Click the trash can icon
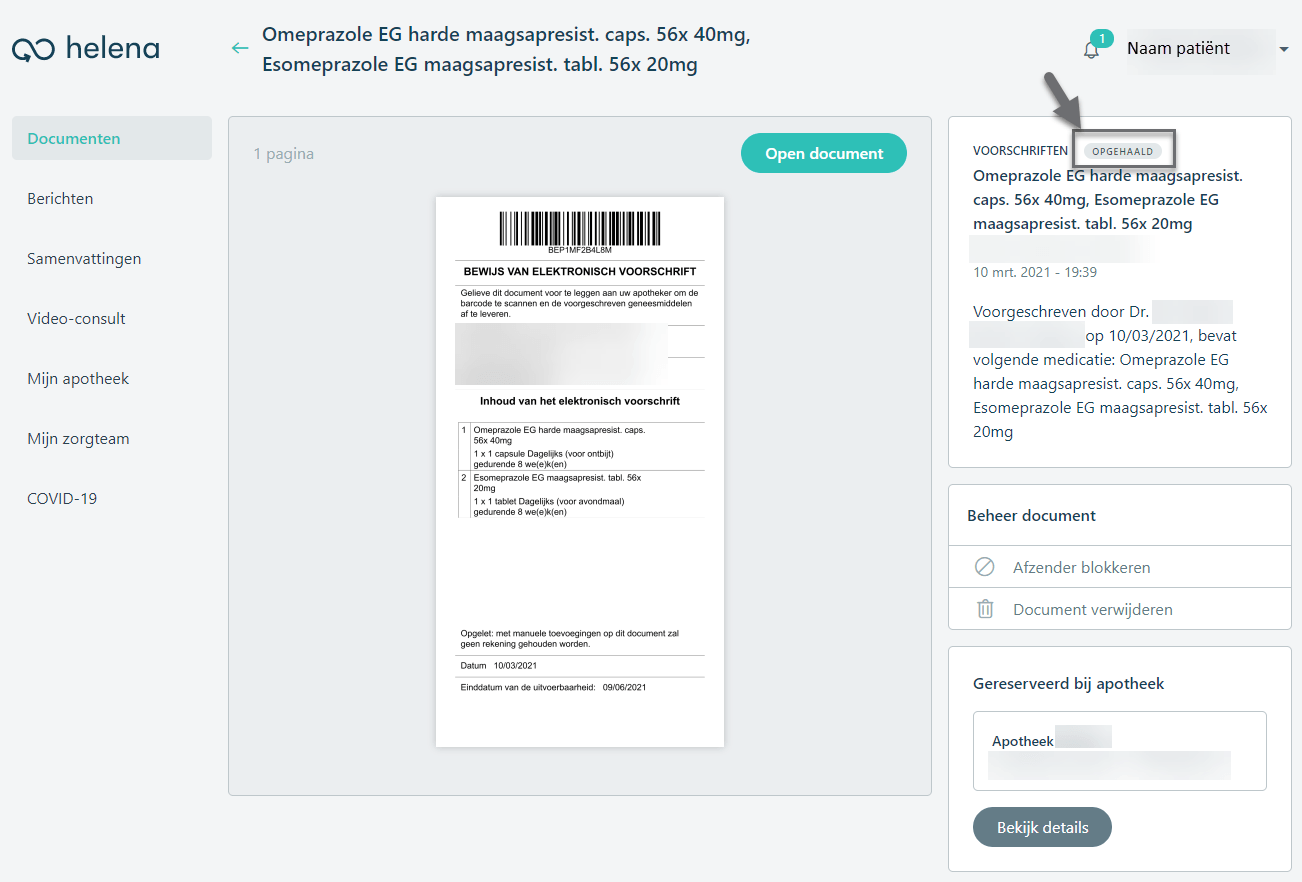This screenshot has width=1302, height=882. click(985, 609)
